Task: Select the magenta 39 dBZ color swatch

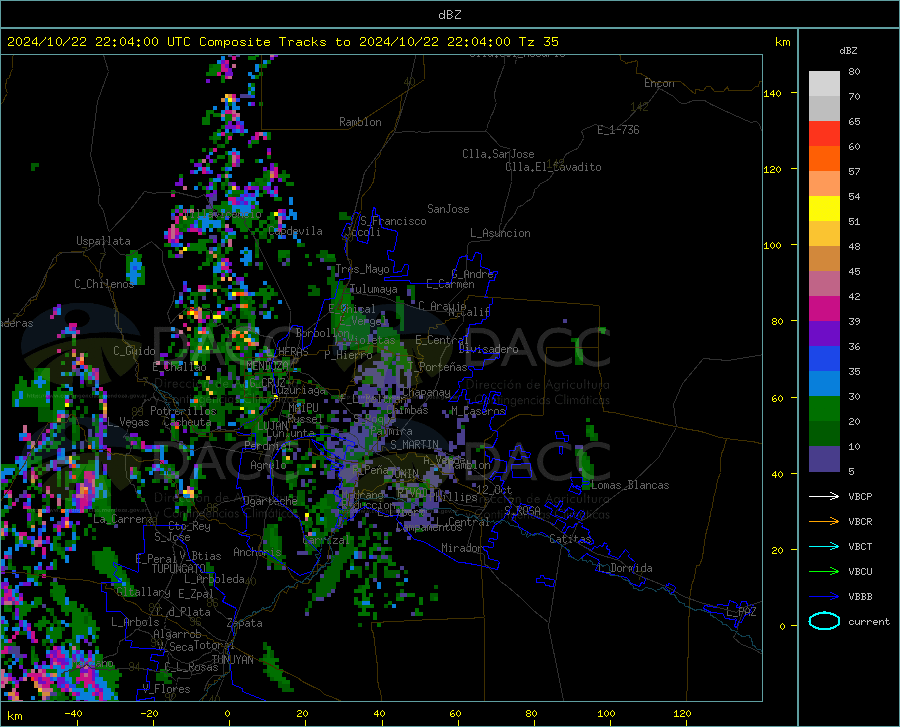Action: (x=824, y=309)
